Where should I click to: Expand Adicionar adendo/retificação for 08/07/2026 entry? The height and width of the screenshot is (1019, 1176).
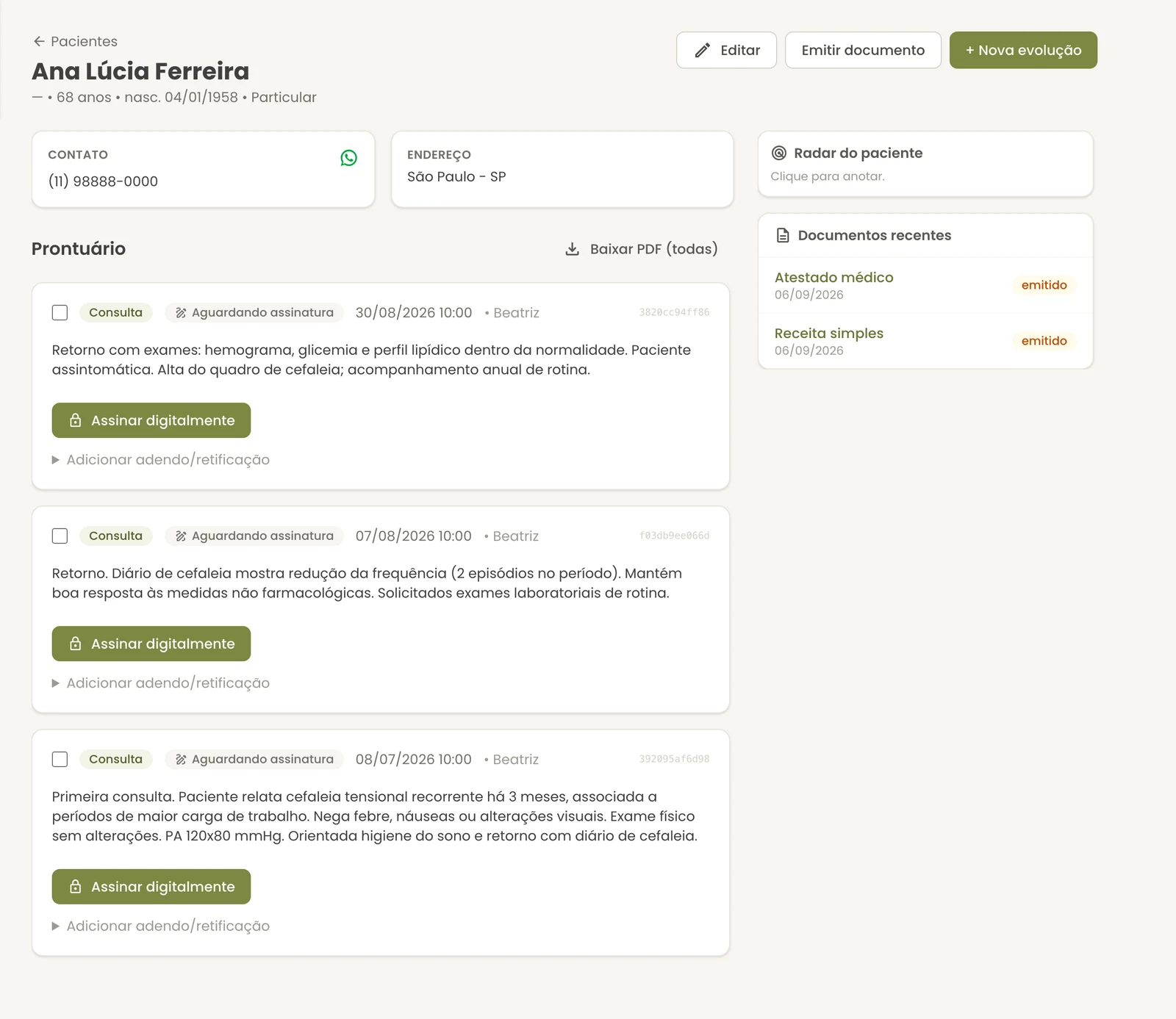coord(161,926)
